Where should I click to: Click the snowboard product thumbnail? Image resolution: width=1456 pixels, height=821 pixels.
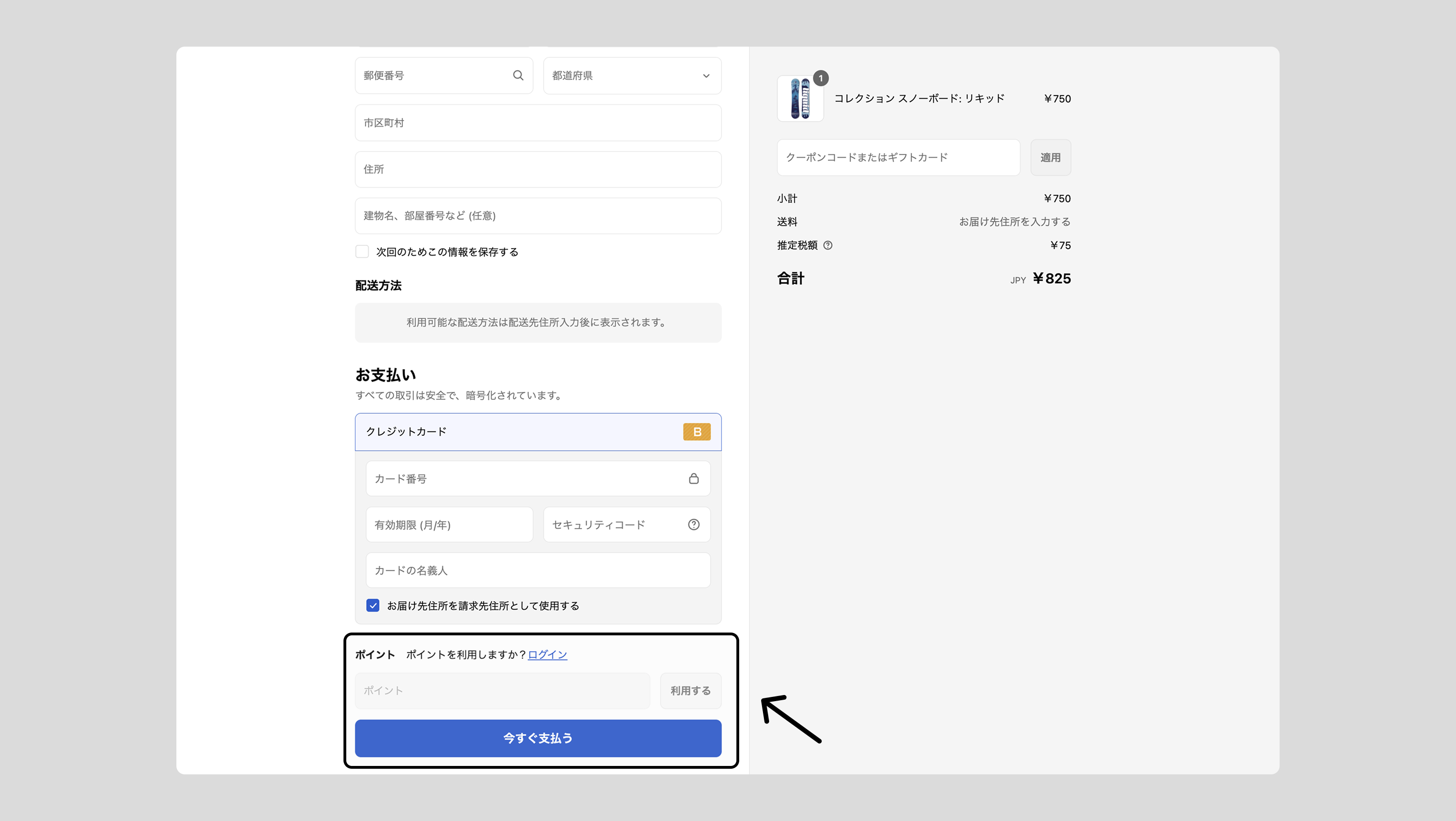pyautogui.click(x=800, y=99)
